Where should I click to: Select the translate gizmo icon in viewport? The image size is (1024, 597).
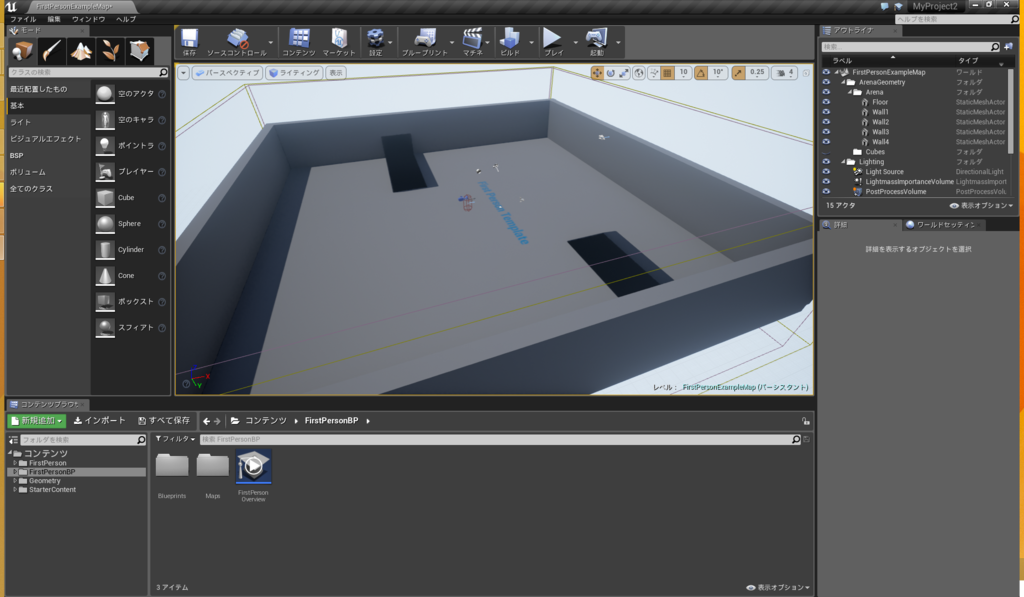click(597, 73)
